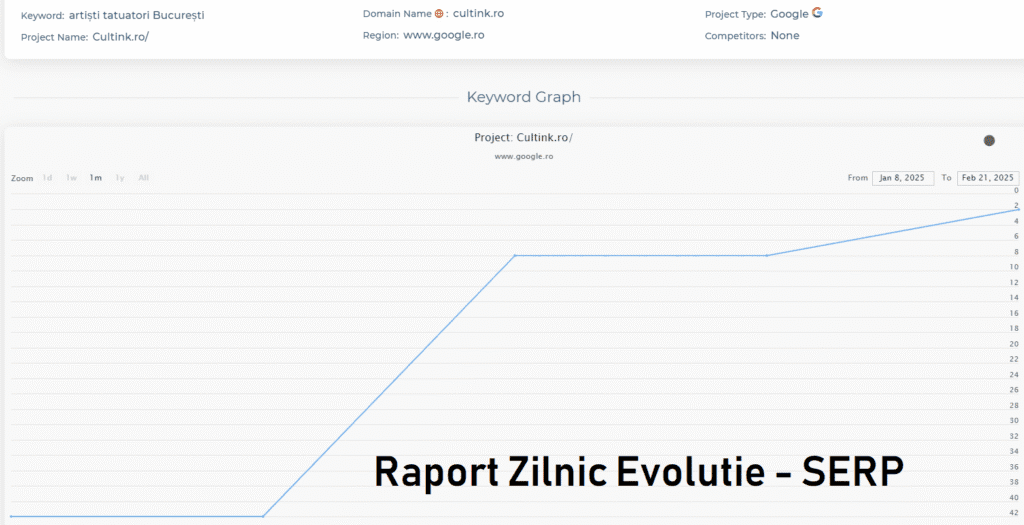Click the chart title Project: Cultink.ro/
This screenshot has width=1024, height=525.
[x=523, y=138]
